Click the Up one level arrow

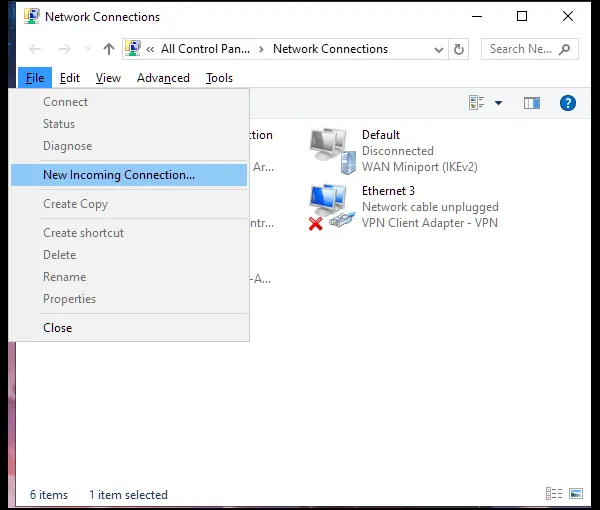(x=109, y=49)
